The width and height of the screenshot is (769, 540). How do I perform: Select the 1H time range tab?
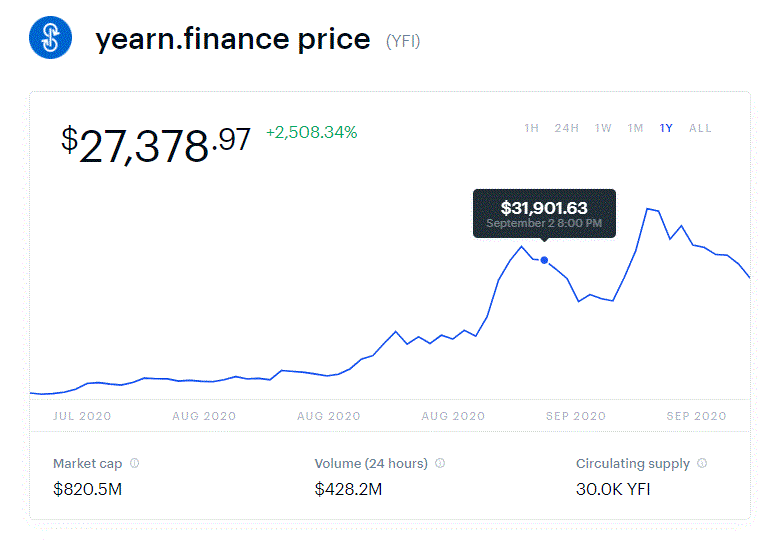(531, 128)
